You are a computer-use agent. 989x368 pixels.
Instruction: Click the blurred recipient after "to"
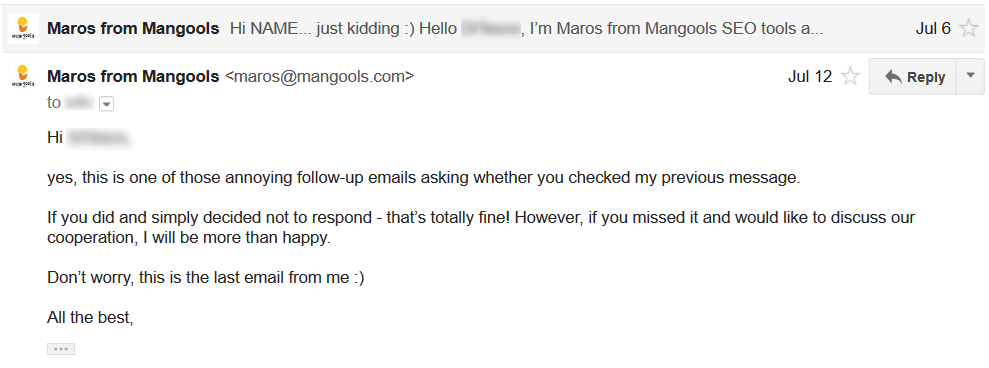pos(79,102)
